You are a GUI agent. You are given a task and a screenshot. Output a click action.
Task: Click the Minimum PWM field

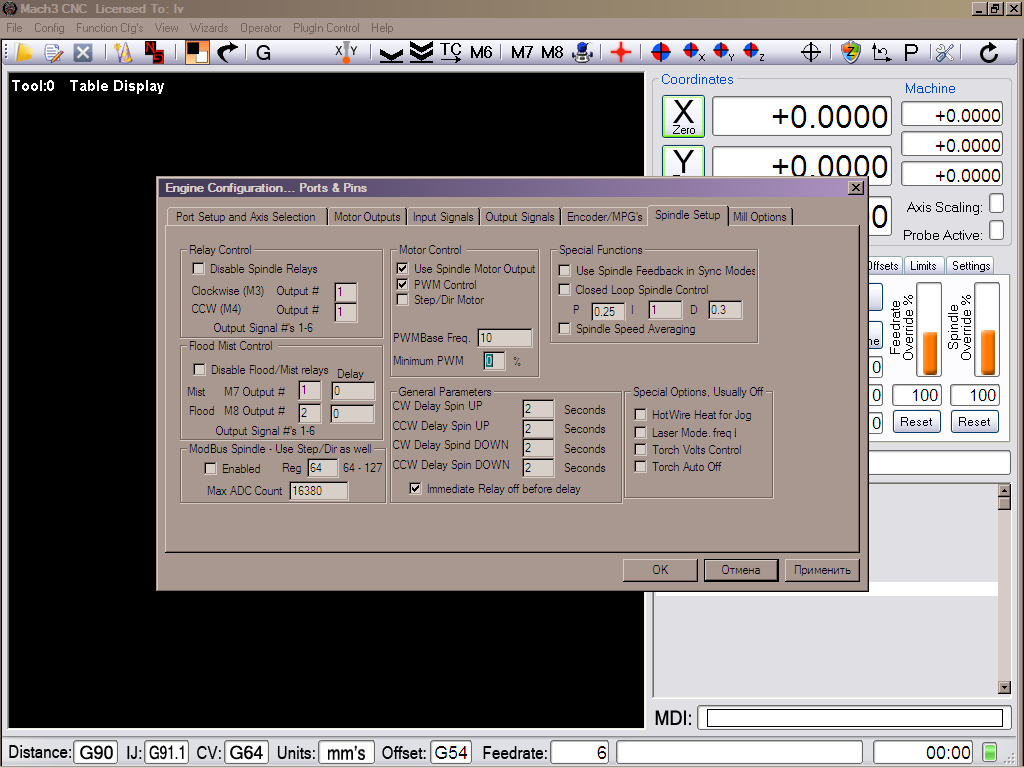point(494,360)
